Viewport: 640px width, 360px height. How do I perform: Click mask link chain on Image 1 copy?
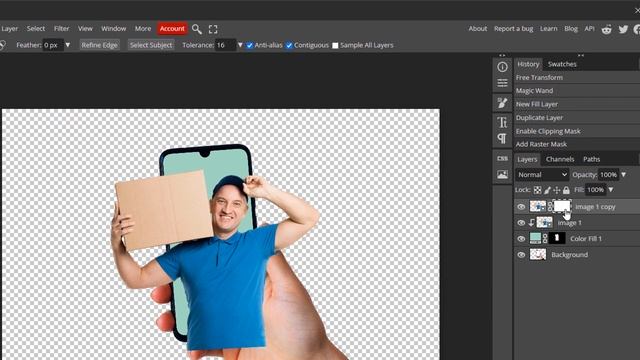click(550, 207)
